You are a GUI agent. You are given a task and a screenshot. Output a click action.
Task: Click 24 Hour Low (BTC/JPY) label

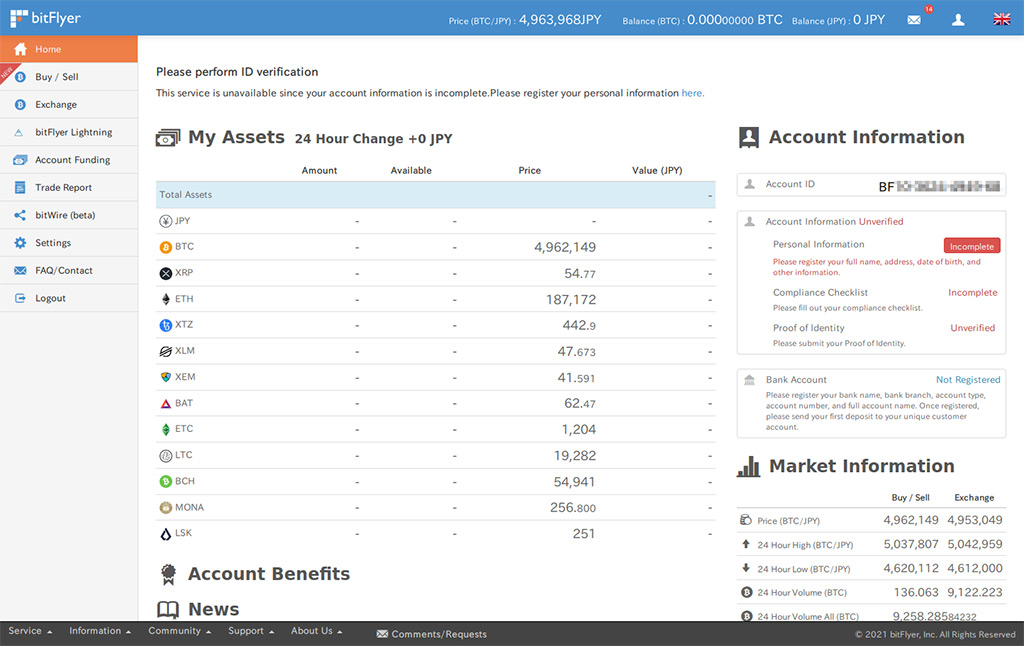click(x=804, y=569)
